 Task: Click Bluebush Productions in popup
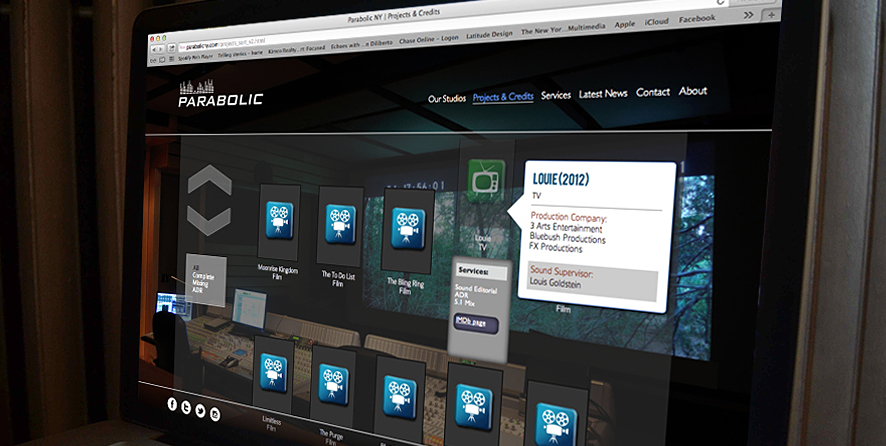tap(567, 238)
